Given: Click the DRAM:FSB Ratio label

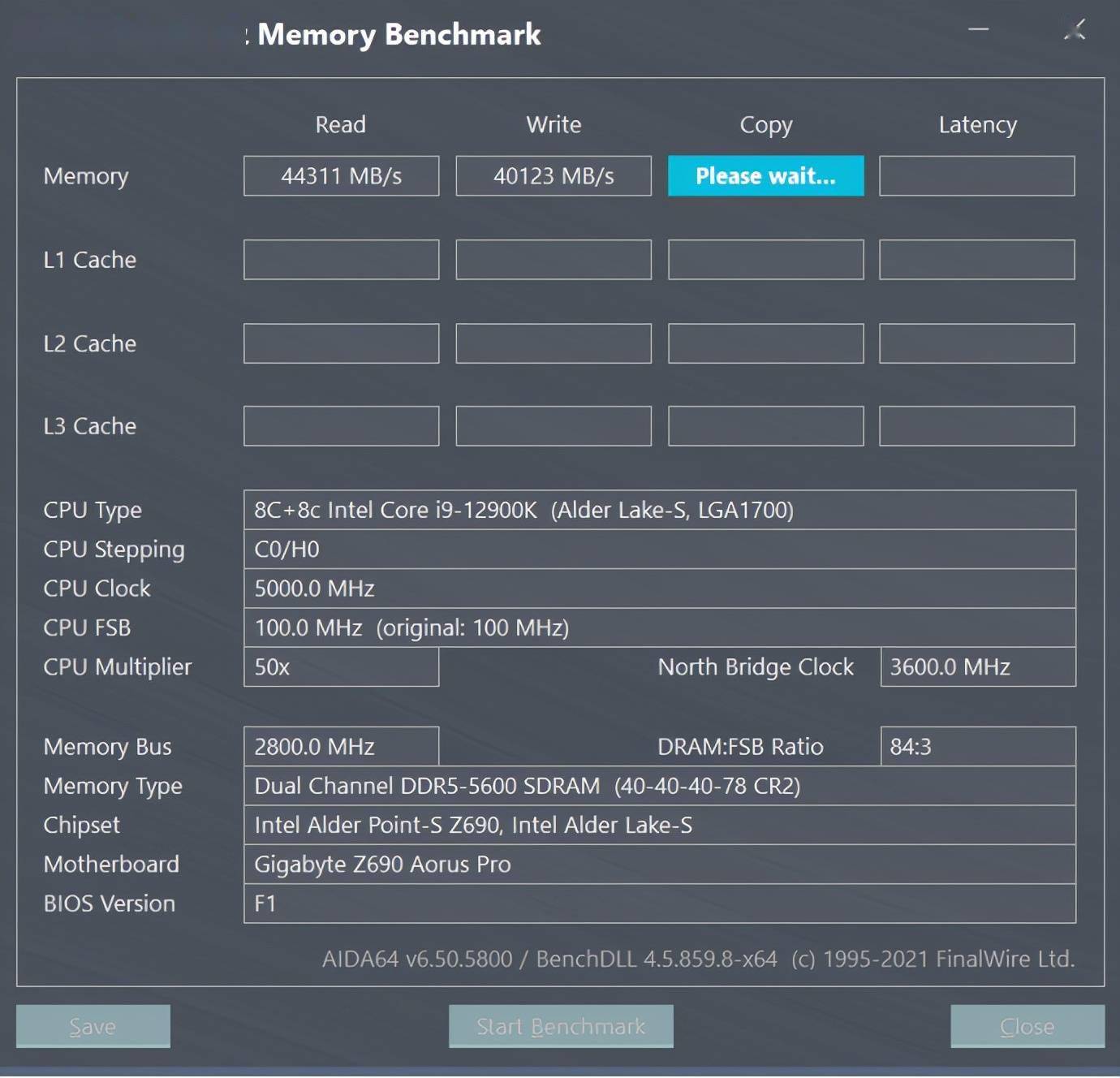Looking at the screenshot, I should tap(740, 747).
